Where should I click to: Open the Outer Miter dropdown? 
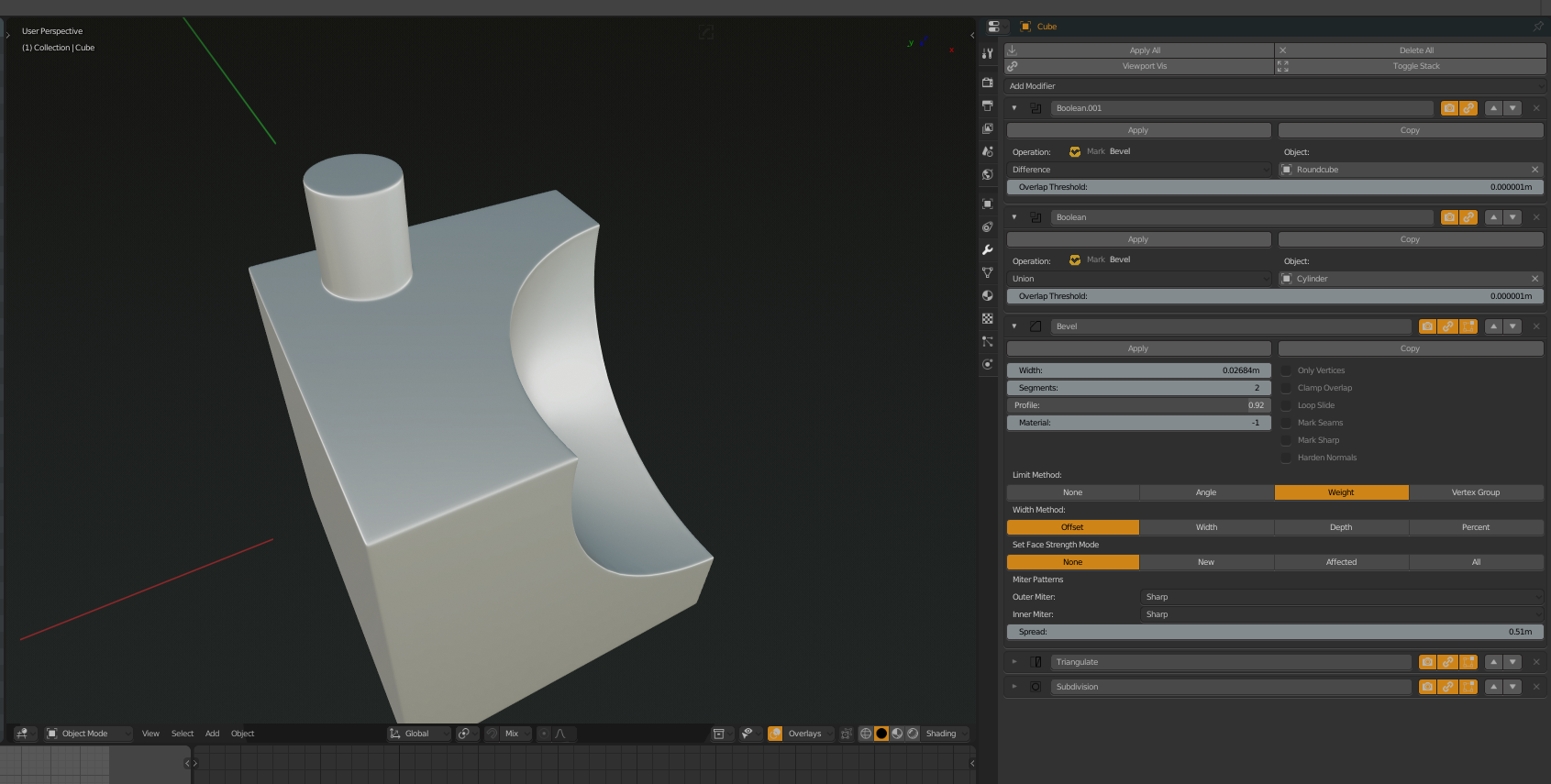1342,597
